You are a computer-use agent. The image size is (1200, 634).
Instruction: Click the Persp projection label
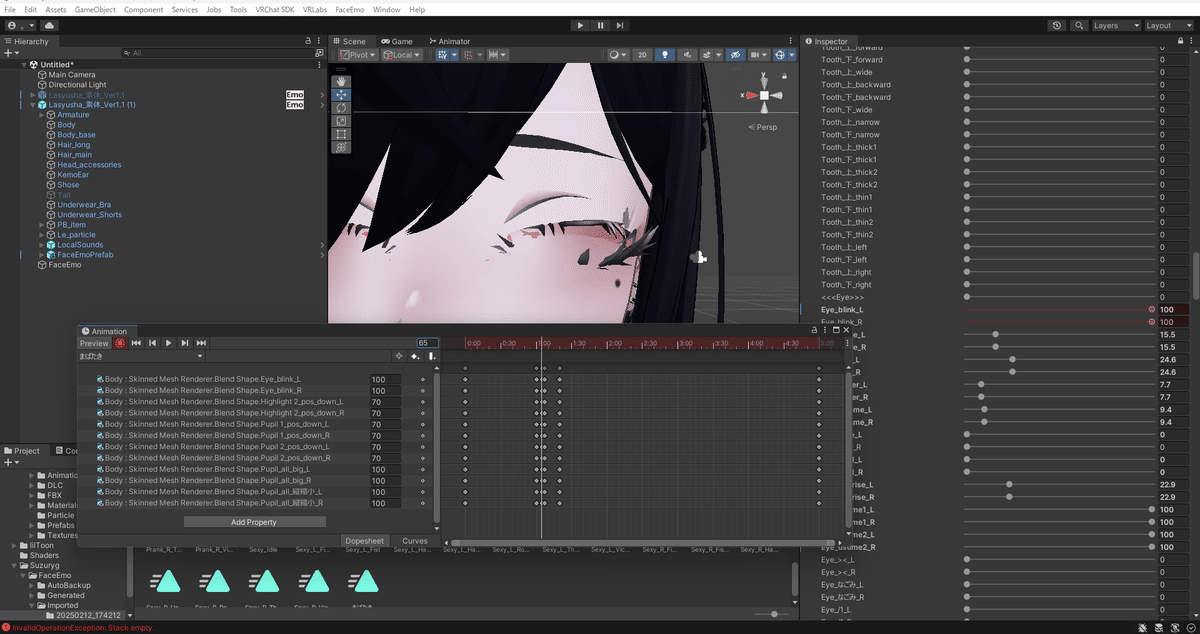click(762, 127)
